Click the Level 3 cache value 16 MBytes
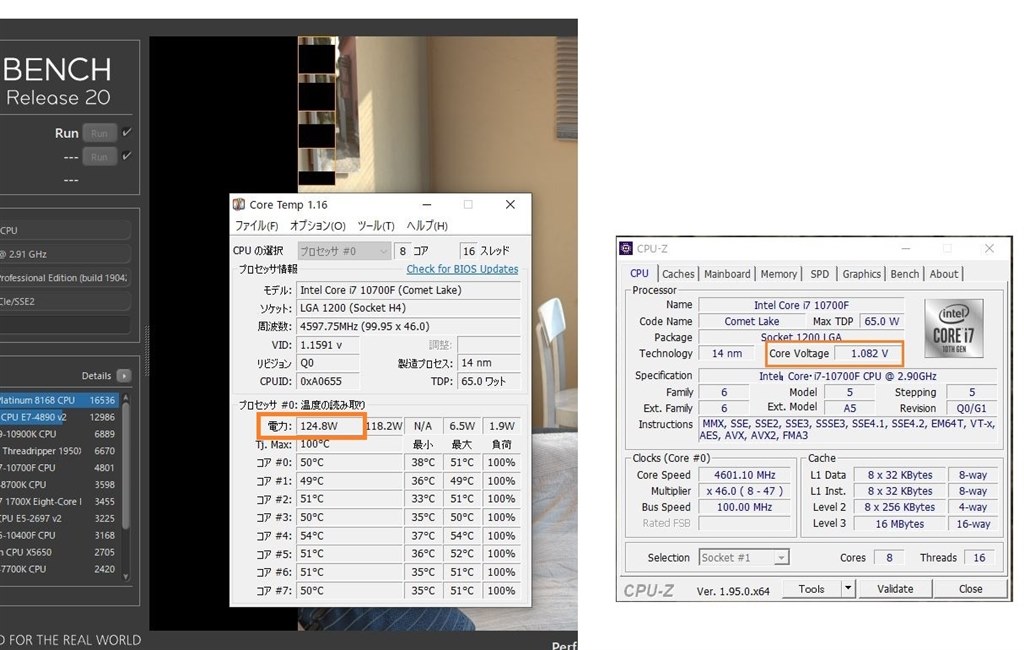This screenshot has height=650, width=1024. tap(899, 523)
